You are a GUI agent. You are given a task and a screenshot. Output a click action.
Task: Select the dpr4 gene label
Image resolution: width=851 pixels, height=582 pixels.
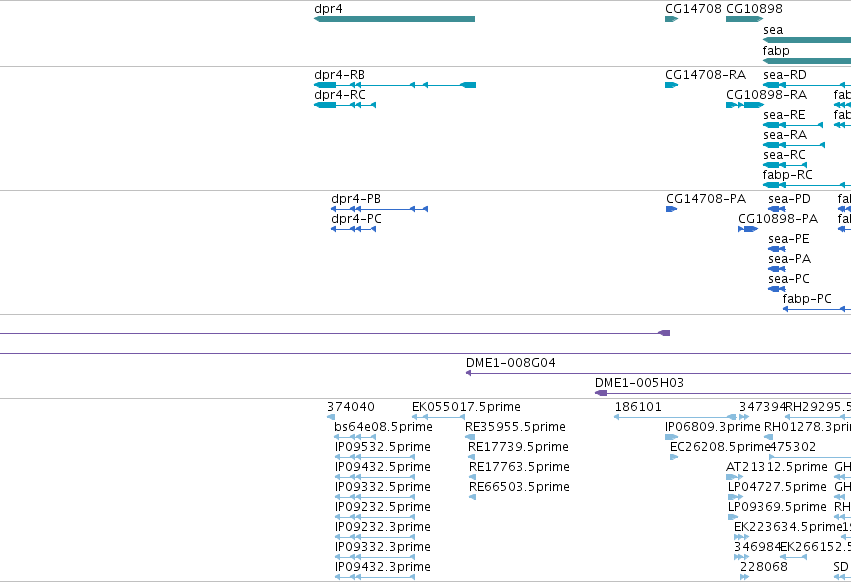point(328,9)
